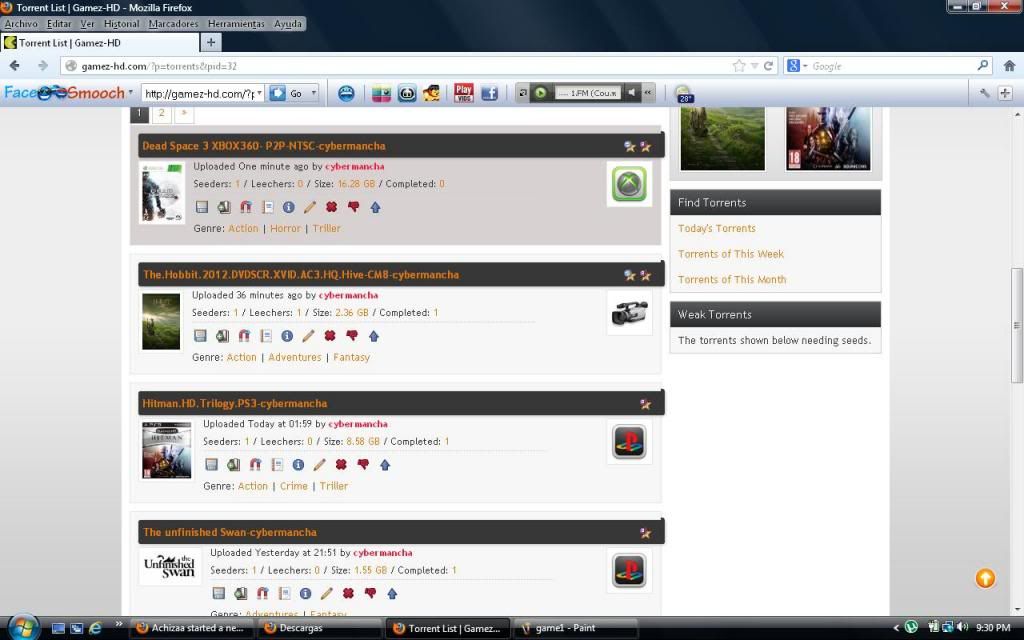Open the info icon on The Hobbit torrent
This screenshot has width=1024, height=640.
click(287, 336)
